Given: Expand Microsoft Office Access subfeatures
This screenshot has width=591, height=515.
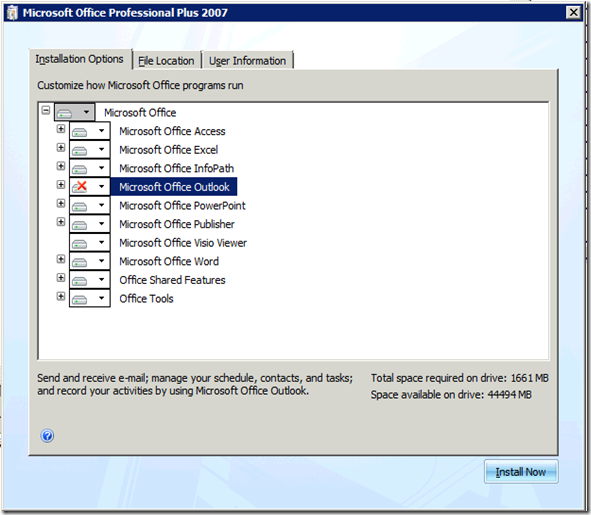Looking at the screenshot, I should tap(61, 129).
